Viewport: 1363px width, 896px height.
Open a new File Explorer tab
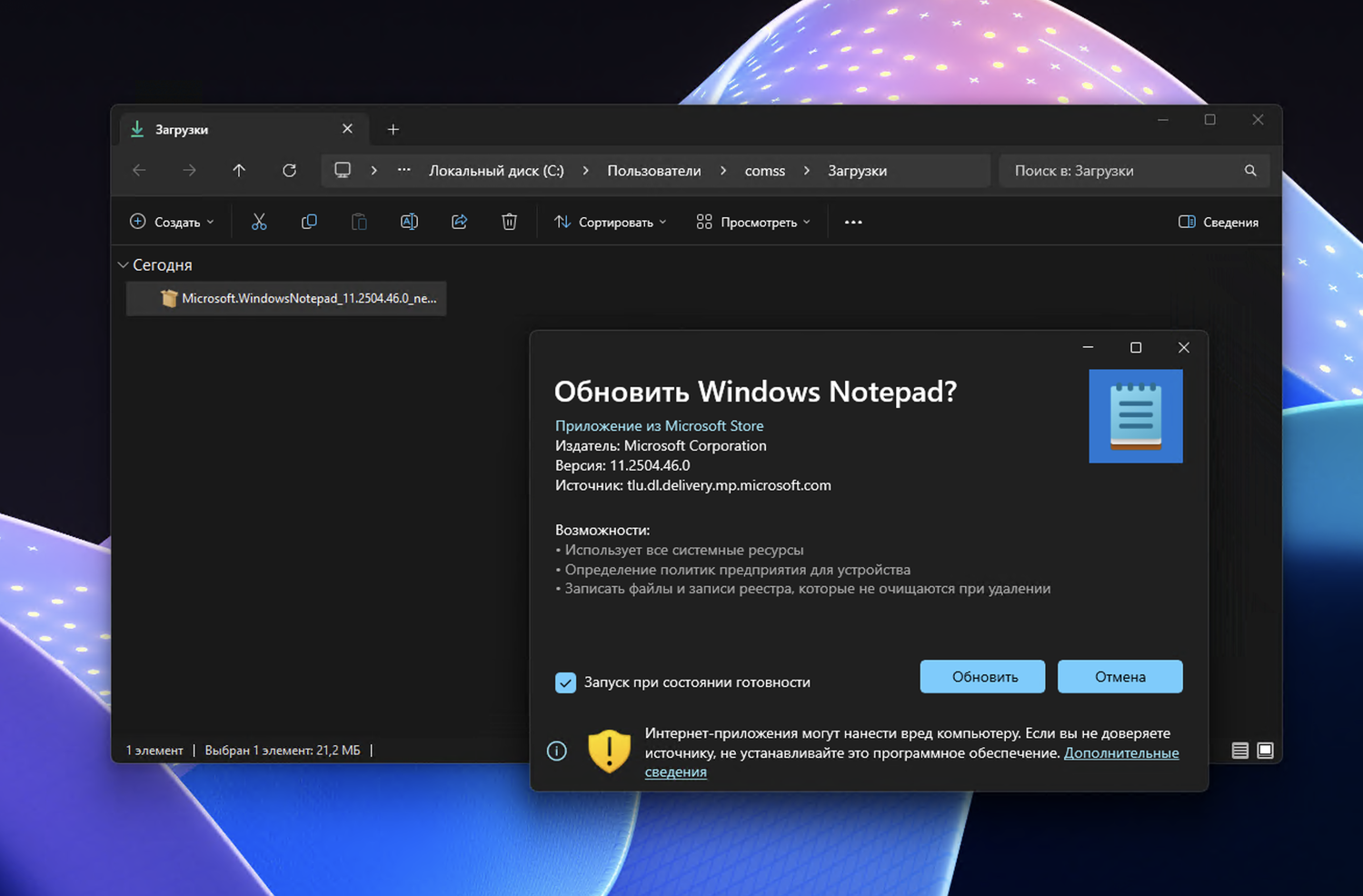[393, 130]
